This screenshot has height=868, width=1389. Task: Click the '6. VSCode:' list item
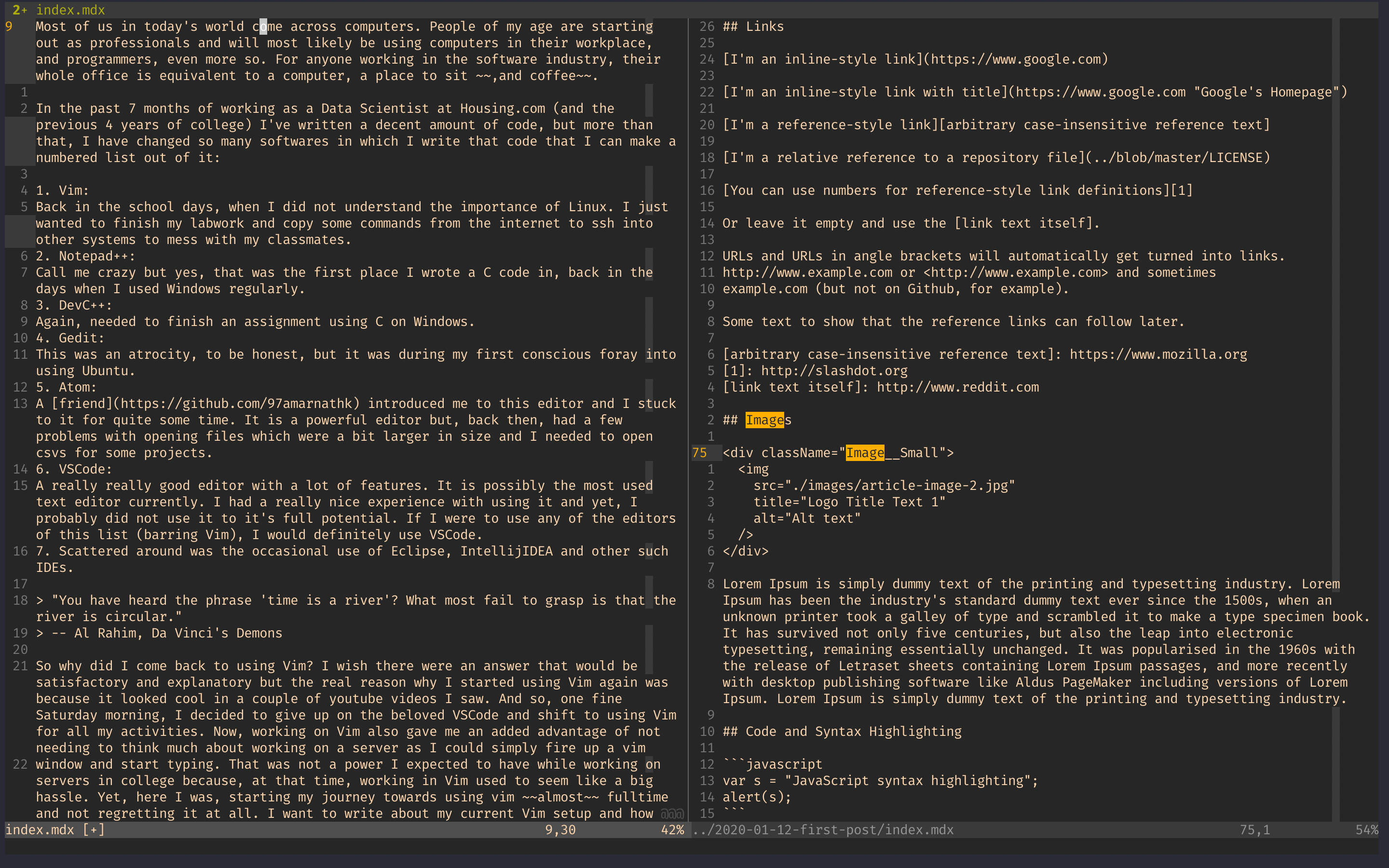coord(74,469)
